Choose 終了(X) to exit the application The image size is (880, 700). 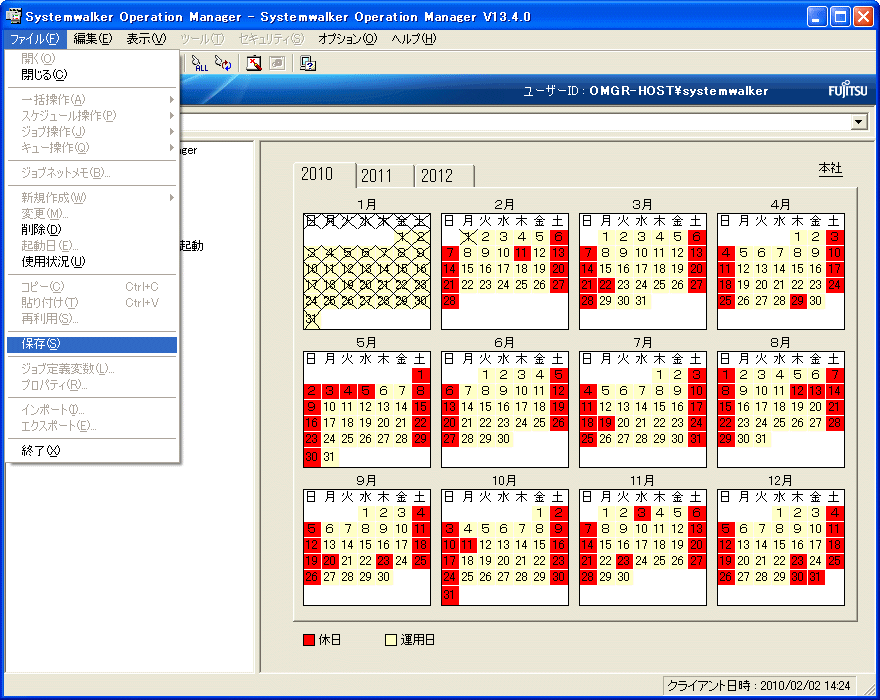(92, 451)
